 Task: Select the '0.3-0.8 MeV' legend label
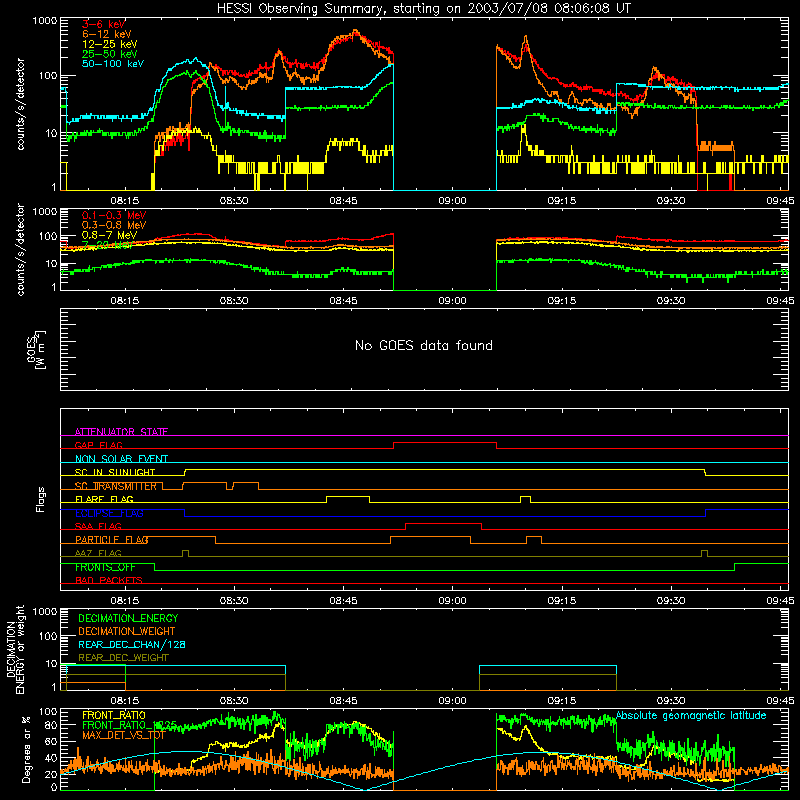pos(114,225)
